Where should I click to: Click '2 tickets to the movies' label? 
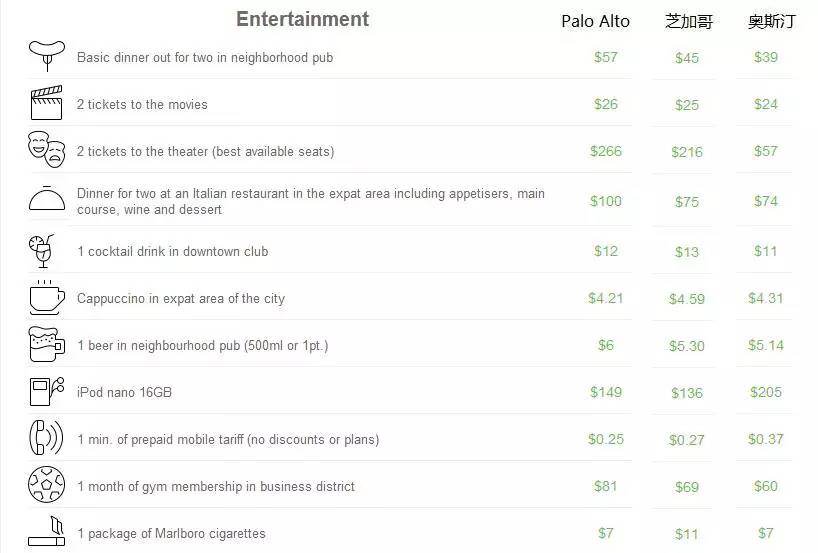coord(142,104)
